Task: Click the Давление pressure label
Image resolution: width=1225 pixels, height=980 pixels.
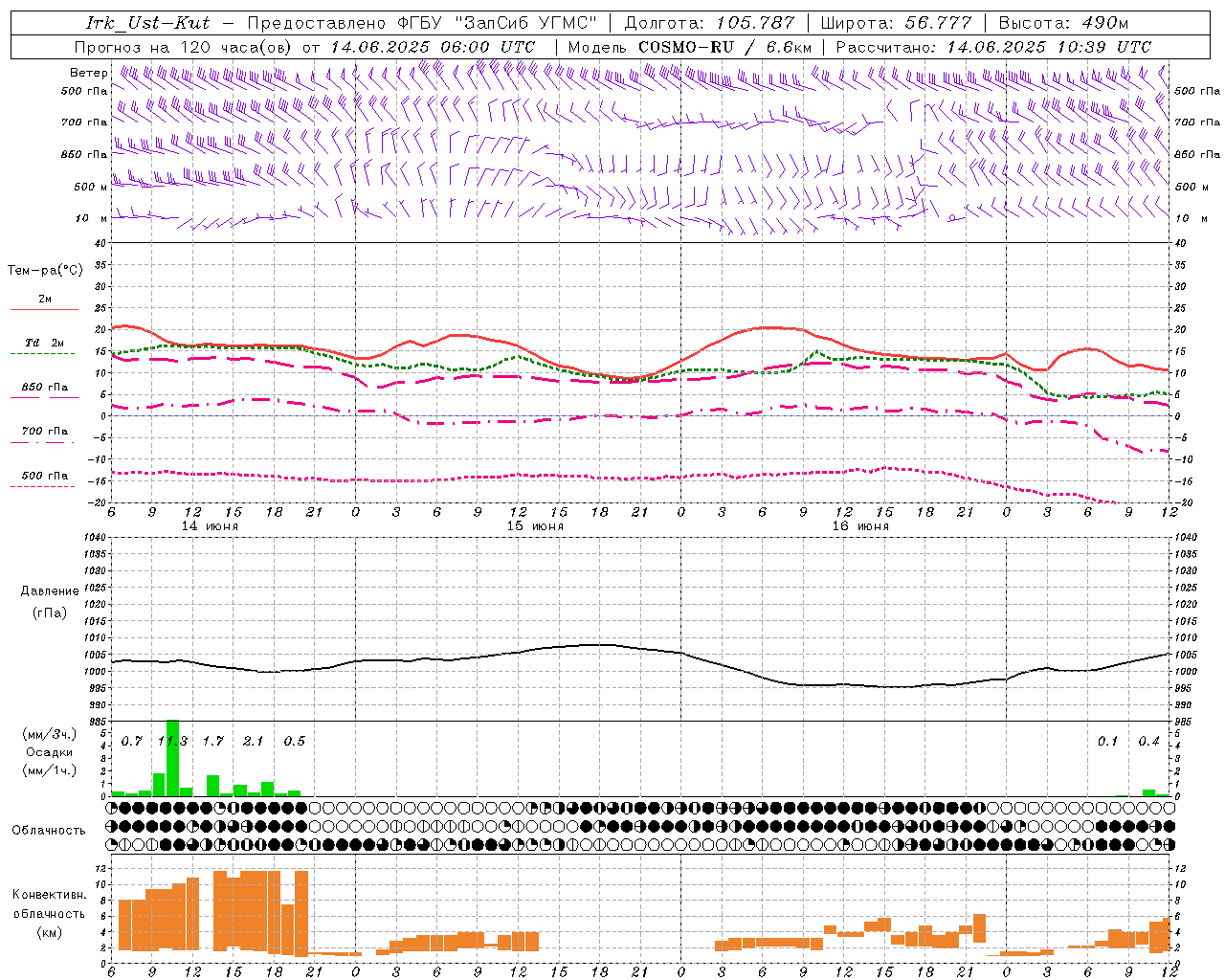Action: tap(50, 591)
